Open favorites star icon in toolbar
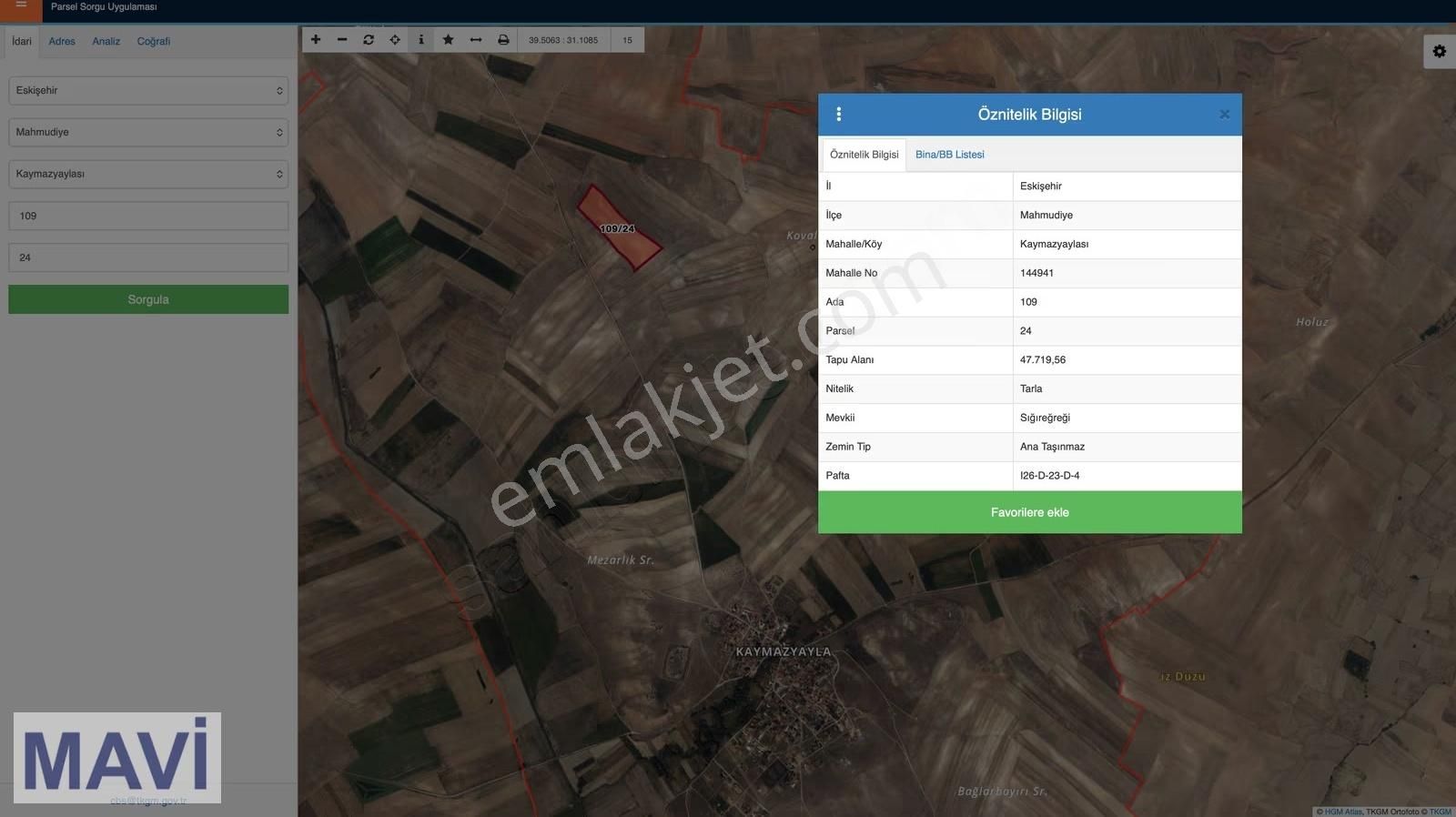Image resolution: width=1456 pixels, height=817 pixels. click(448, 40)
